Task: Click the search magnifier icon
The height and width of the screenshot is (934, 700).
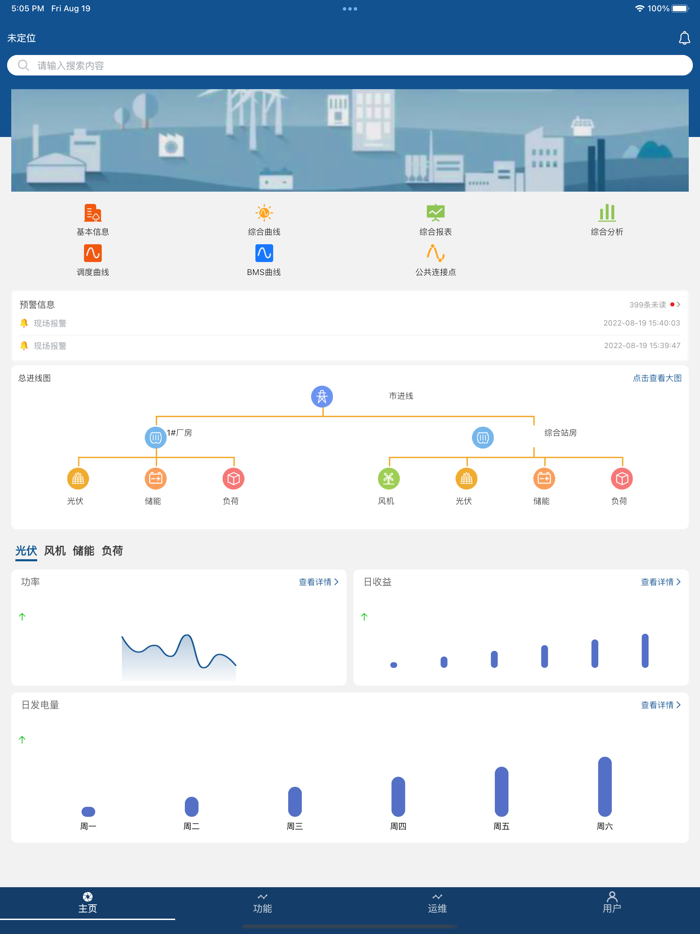Action: [23, 66]
